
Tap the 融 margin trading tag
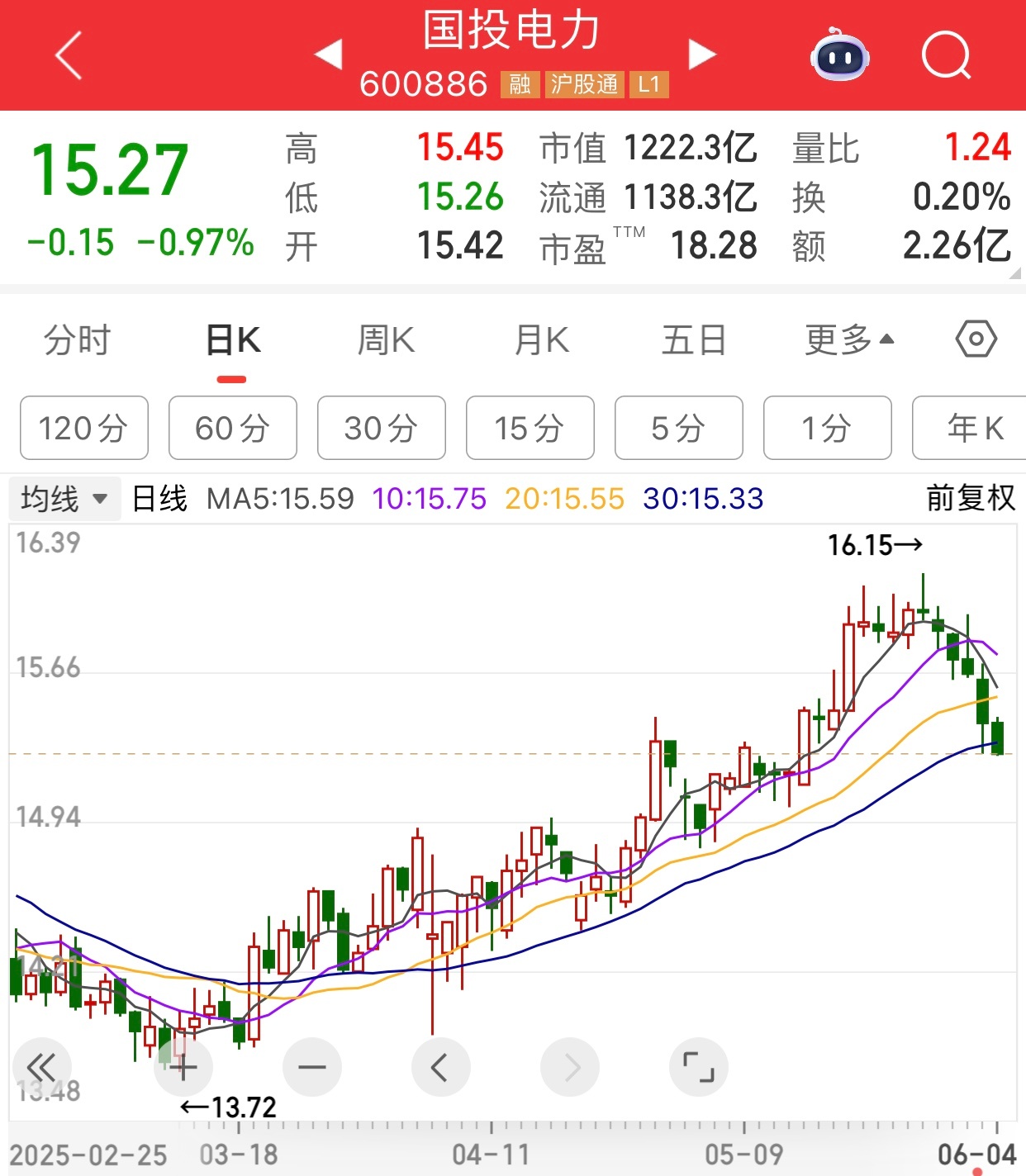tap(520, 84)
